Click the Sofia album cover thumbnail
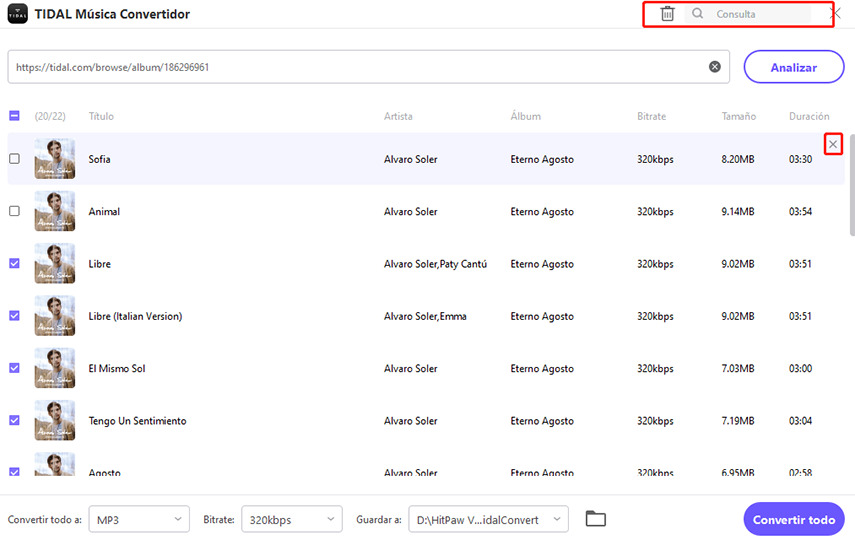The width and height of the screenshot is (855, 540). tap(55, 159)
